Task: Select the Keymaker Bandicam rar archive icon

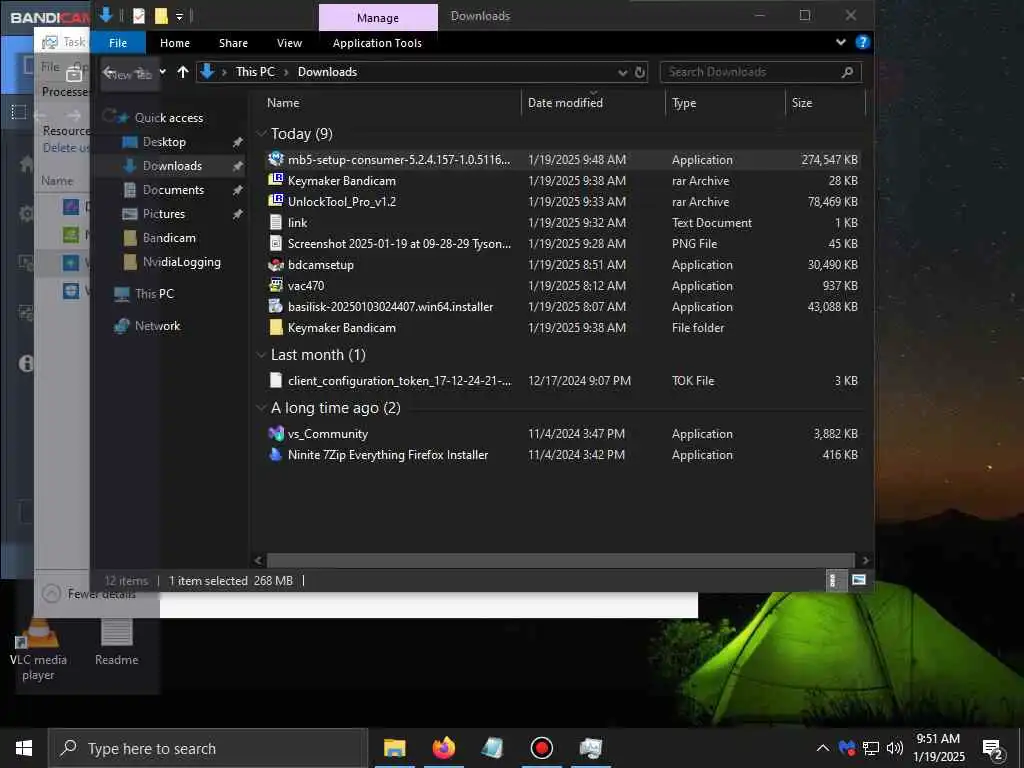Action: click(276, 180)
